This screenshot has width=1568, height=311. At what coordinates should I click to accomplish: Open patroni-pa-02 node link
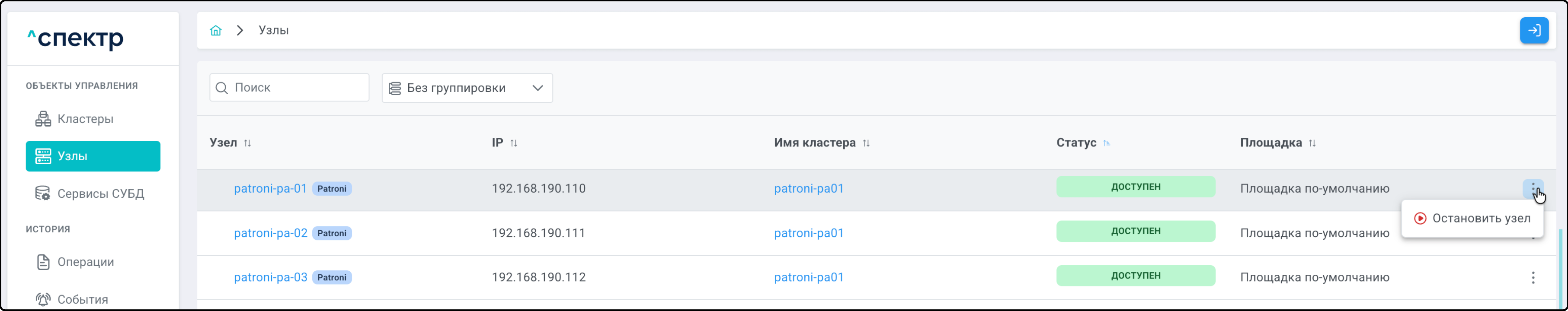point(270,233)
